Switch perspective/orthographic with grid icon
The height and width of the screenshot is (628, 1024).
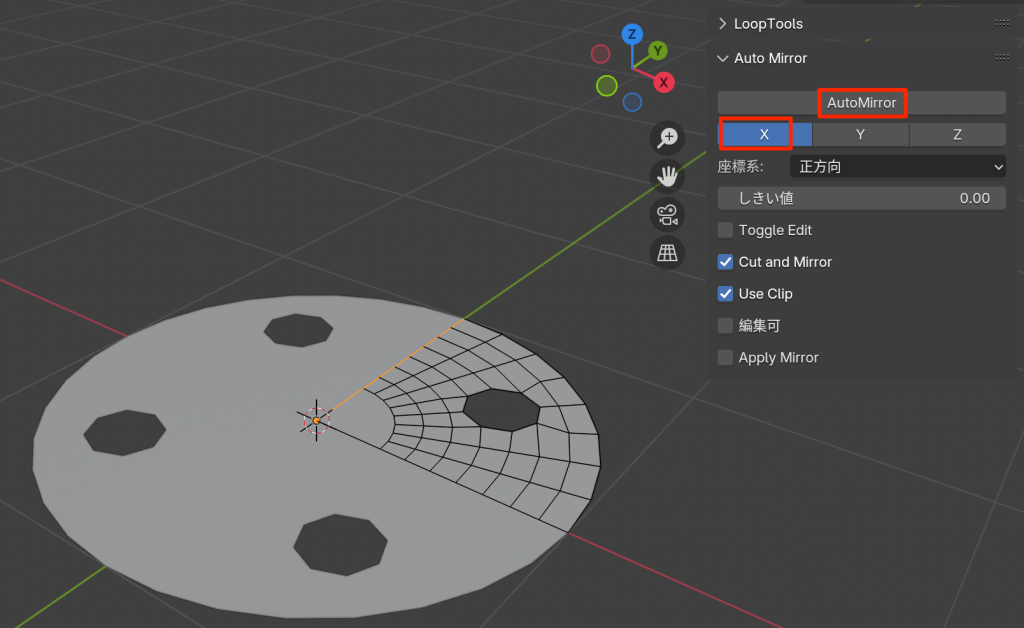coord(667,252)
